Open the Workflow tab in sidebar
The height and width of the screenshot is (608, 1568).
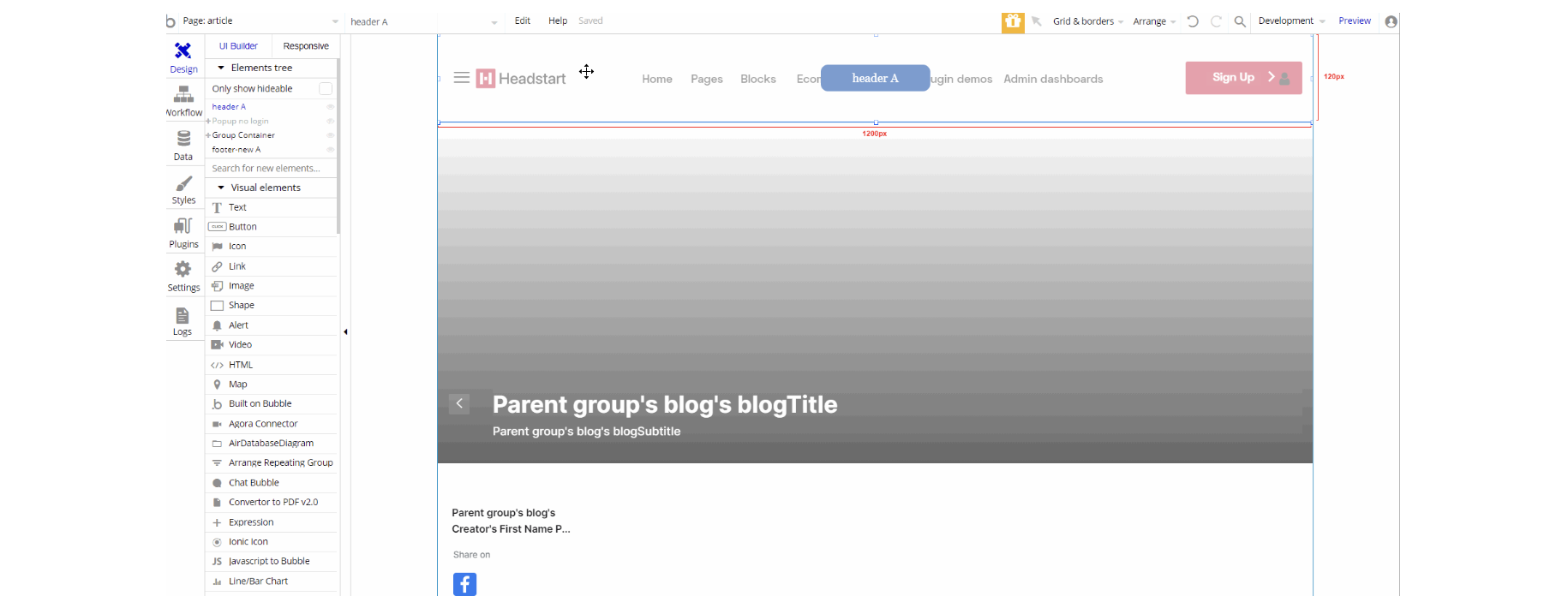[183, 101]
